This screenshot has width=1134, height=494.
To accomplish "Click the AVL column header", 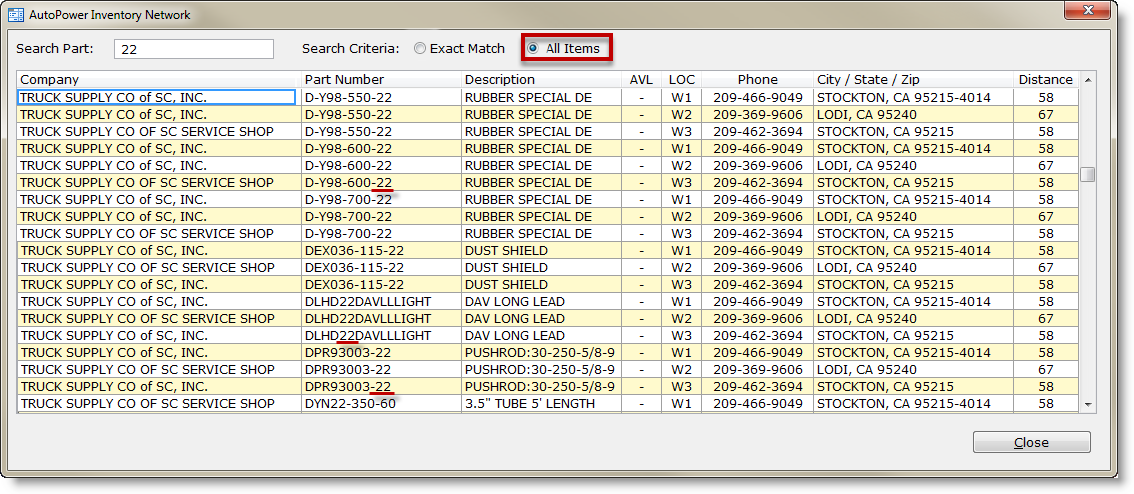I will tap(641, 80).
